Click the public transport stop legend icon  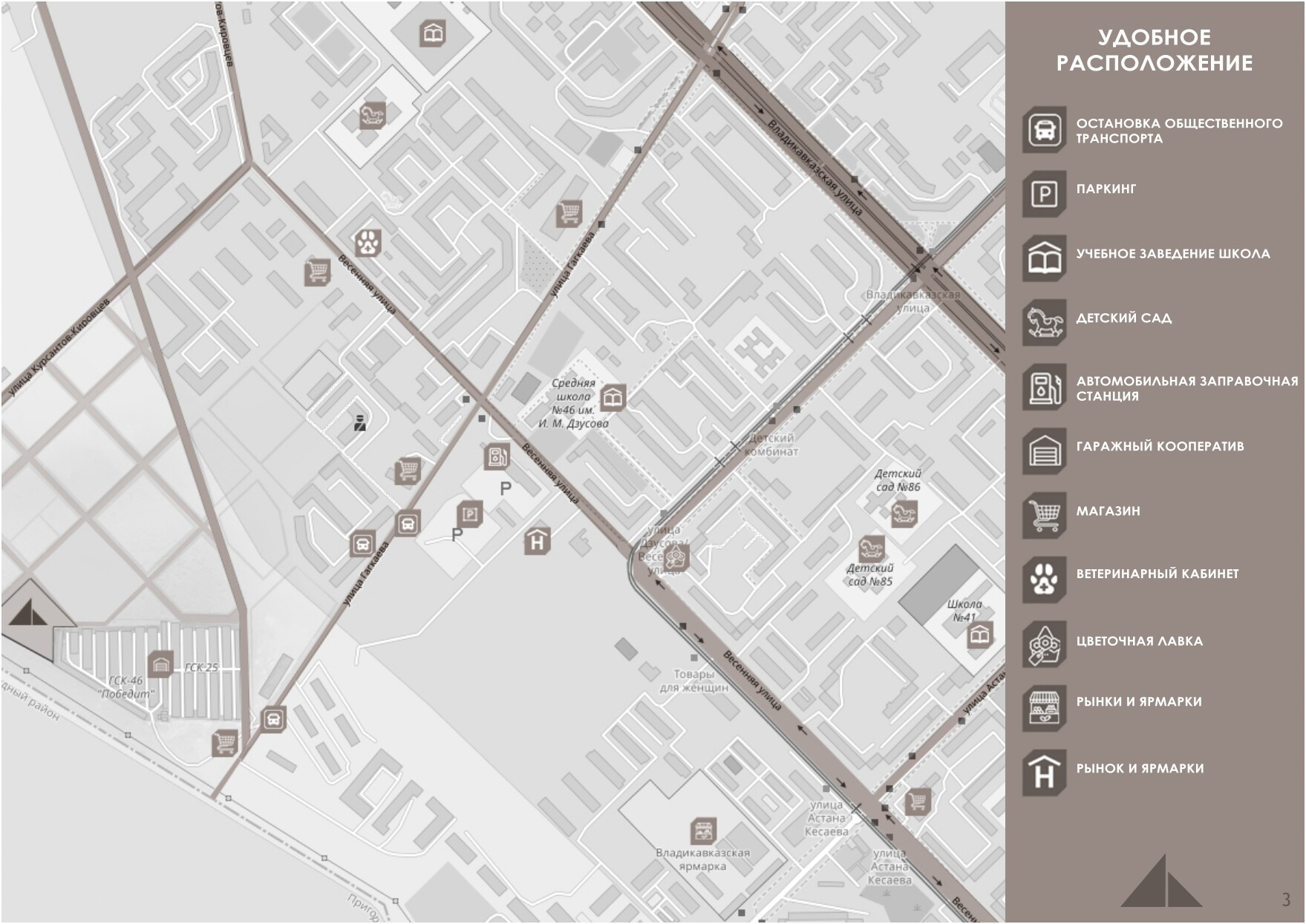[1044, 130]
